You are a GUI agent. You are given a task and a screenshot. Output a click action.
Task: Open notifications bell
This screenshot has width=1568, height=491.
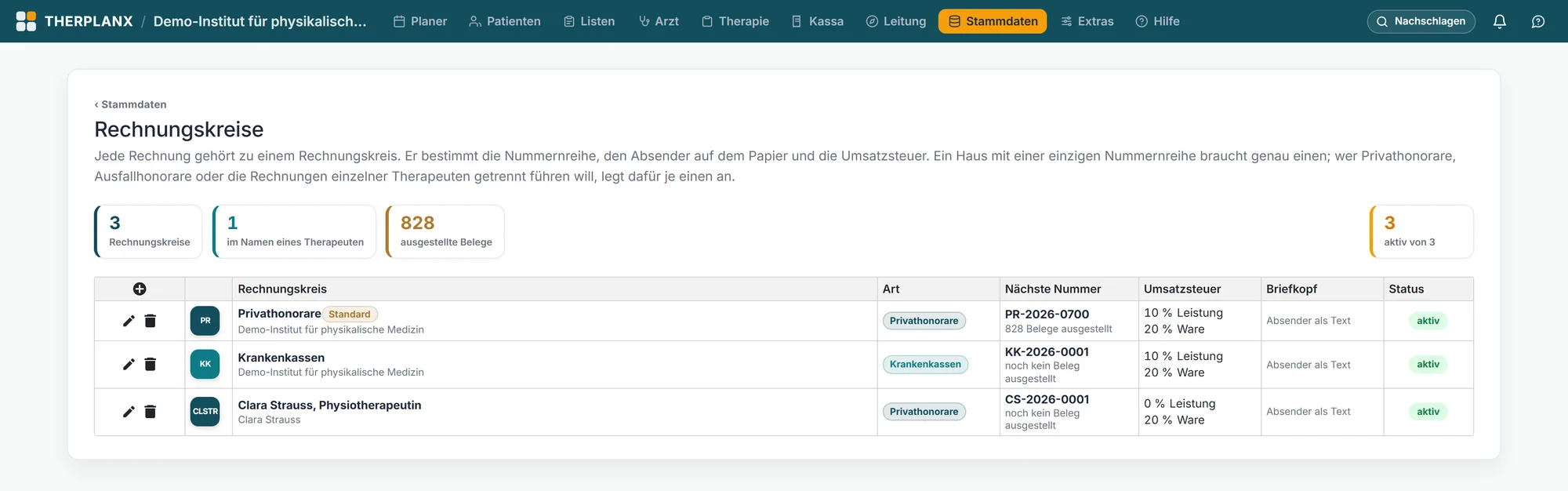(1500, 21)
